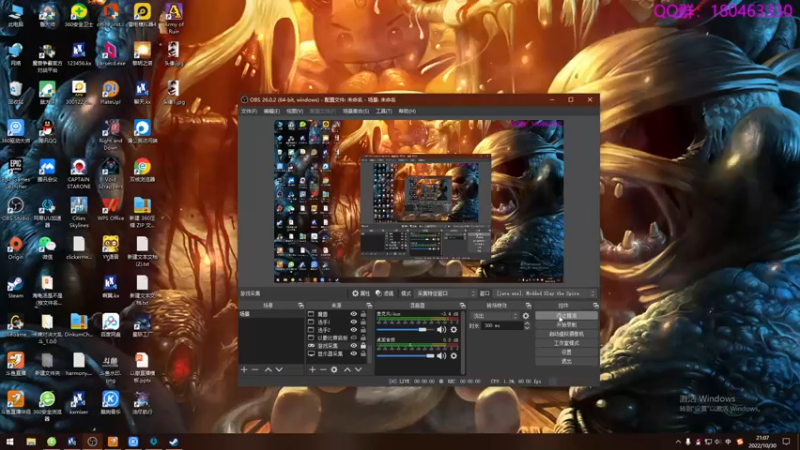Toggle lock on display capture source
Screen dimensions: 800x450
[363, 354]
